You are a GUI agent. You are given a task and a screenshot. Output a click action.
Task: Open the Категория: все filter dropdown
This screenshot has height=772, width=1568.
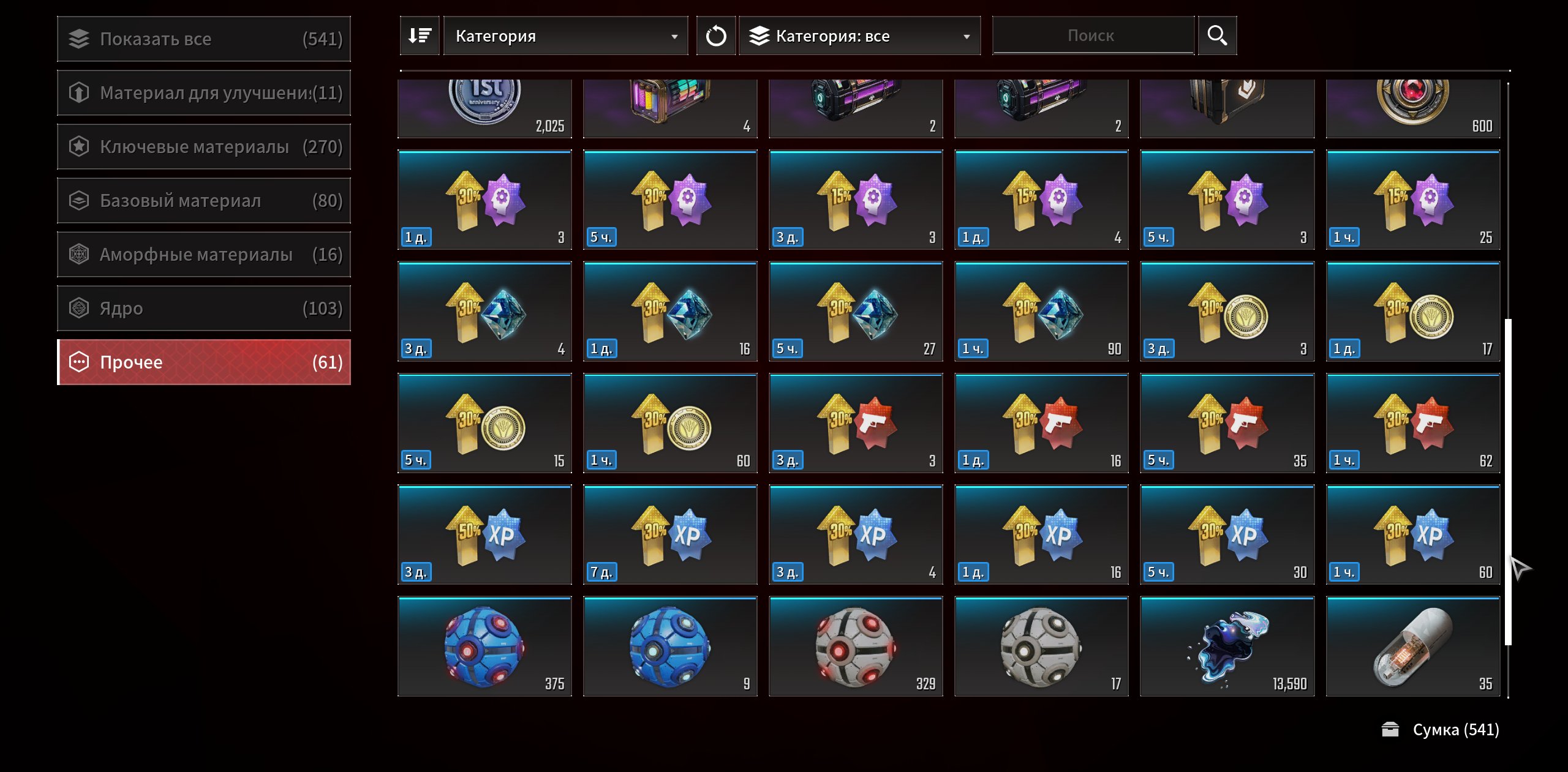click(859, 36)
